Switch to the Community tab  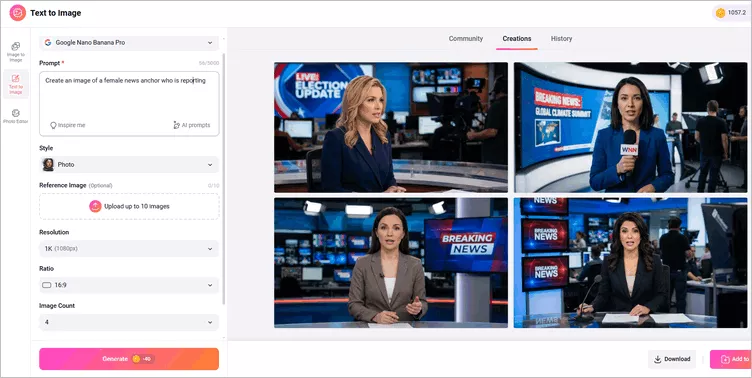[x=466, y=39]
